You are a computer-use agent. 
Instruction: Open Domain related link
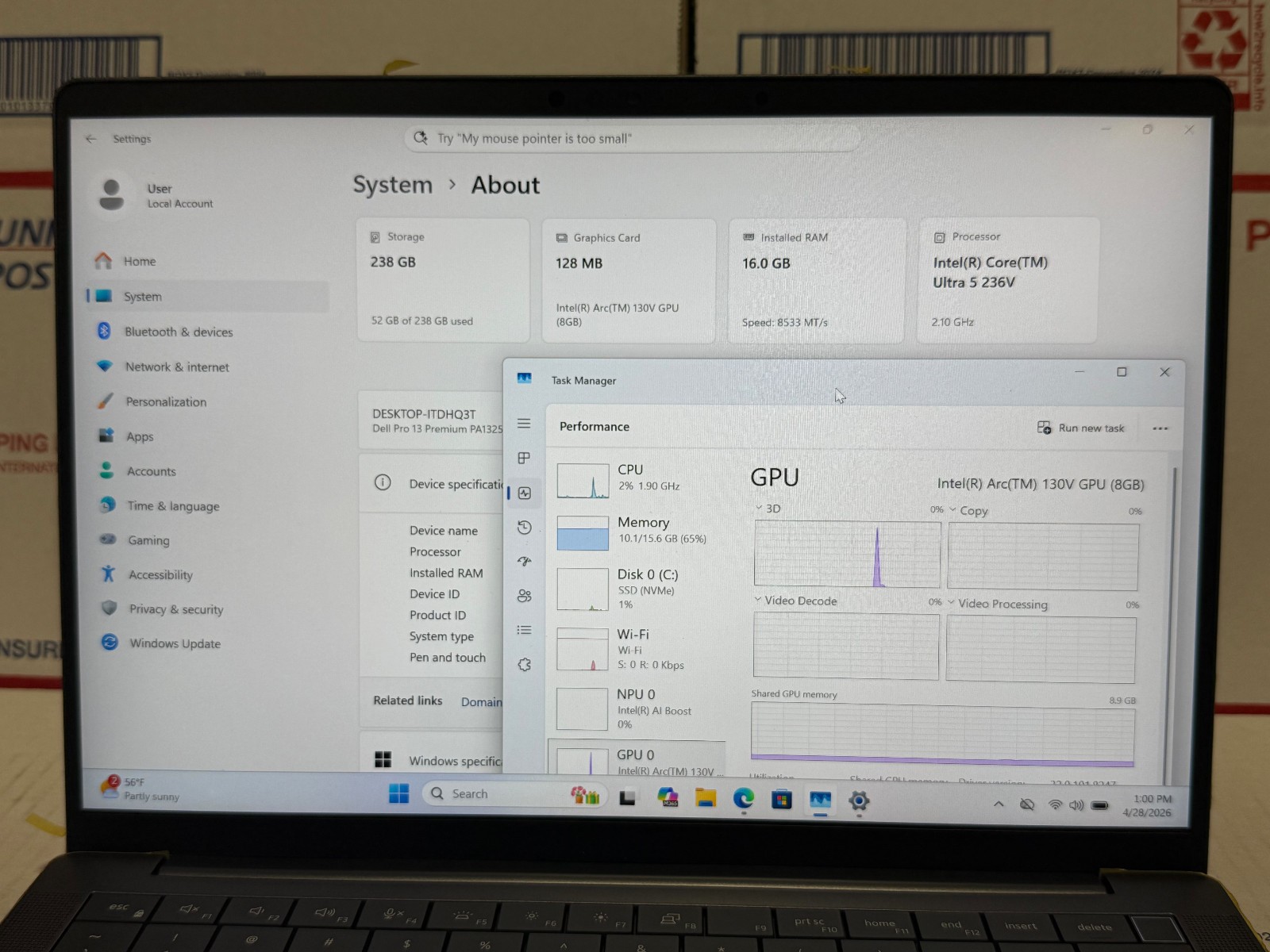(x=481, y=701)
